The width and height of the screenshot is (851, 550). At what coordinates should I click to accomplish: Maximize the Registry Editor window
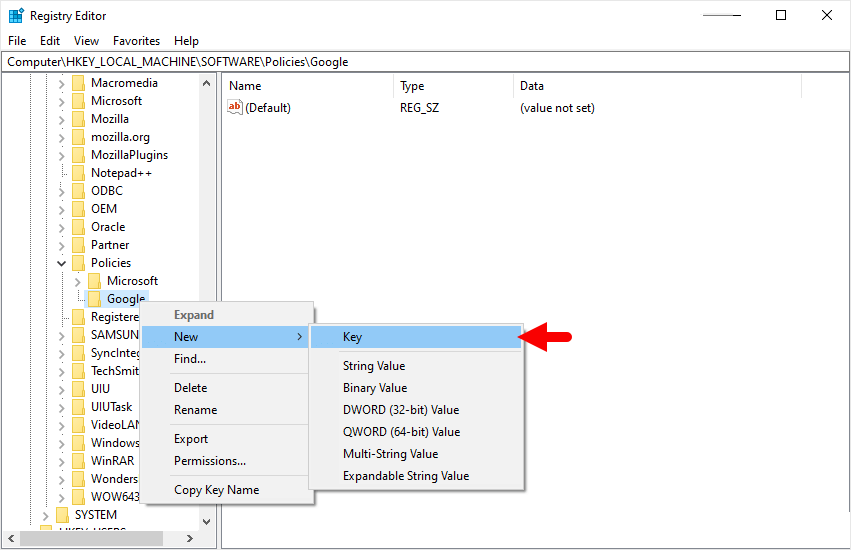[781, 15]
